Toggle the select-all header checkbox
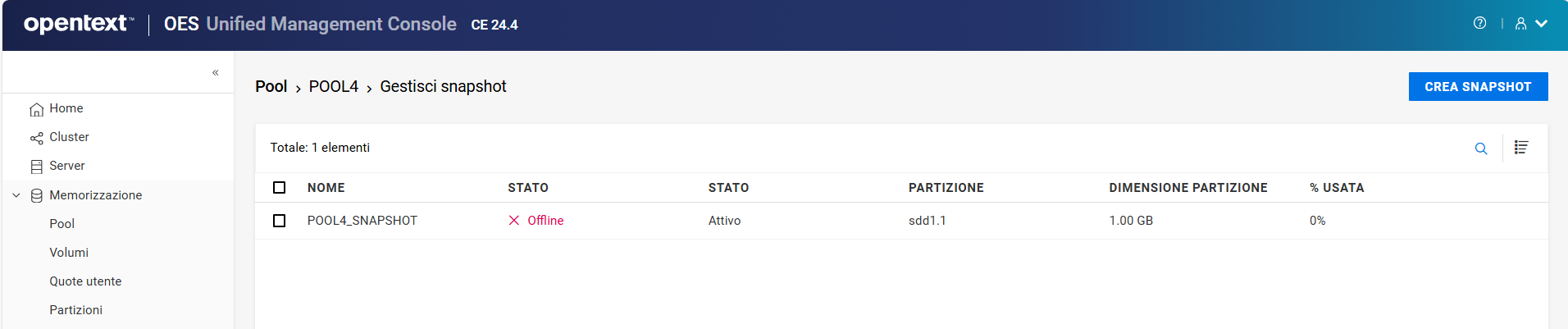 280,188
